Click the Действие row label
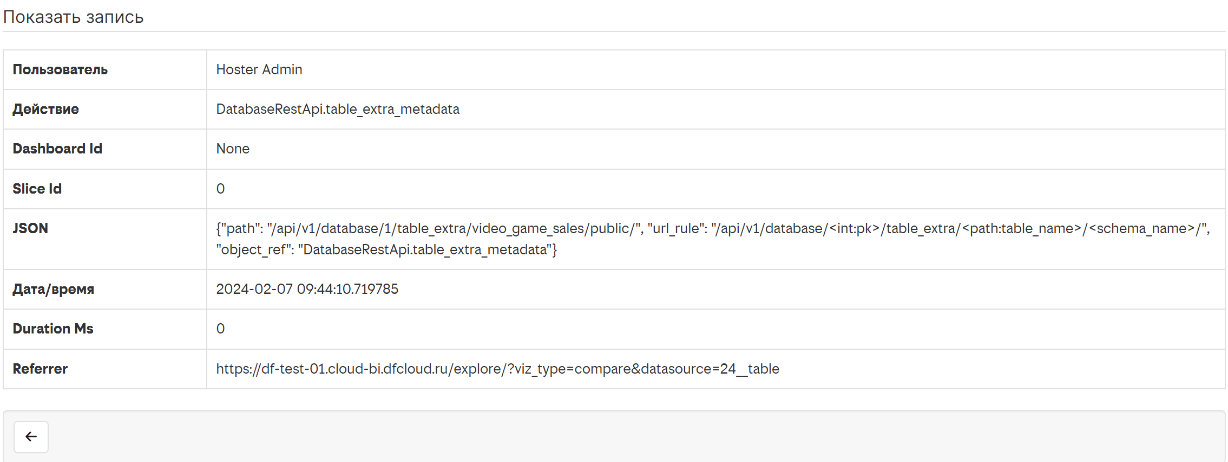1228x462 pixels. [46, 109]
